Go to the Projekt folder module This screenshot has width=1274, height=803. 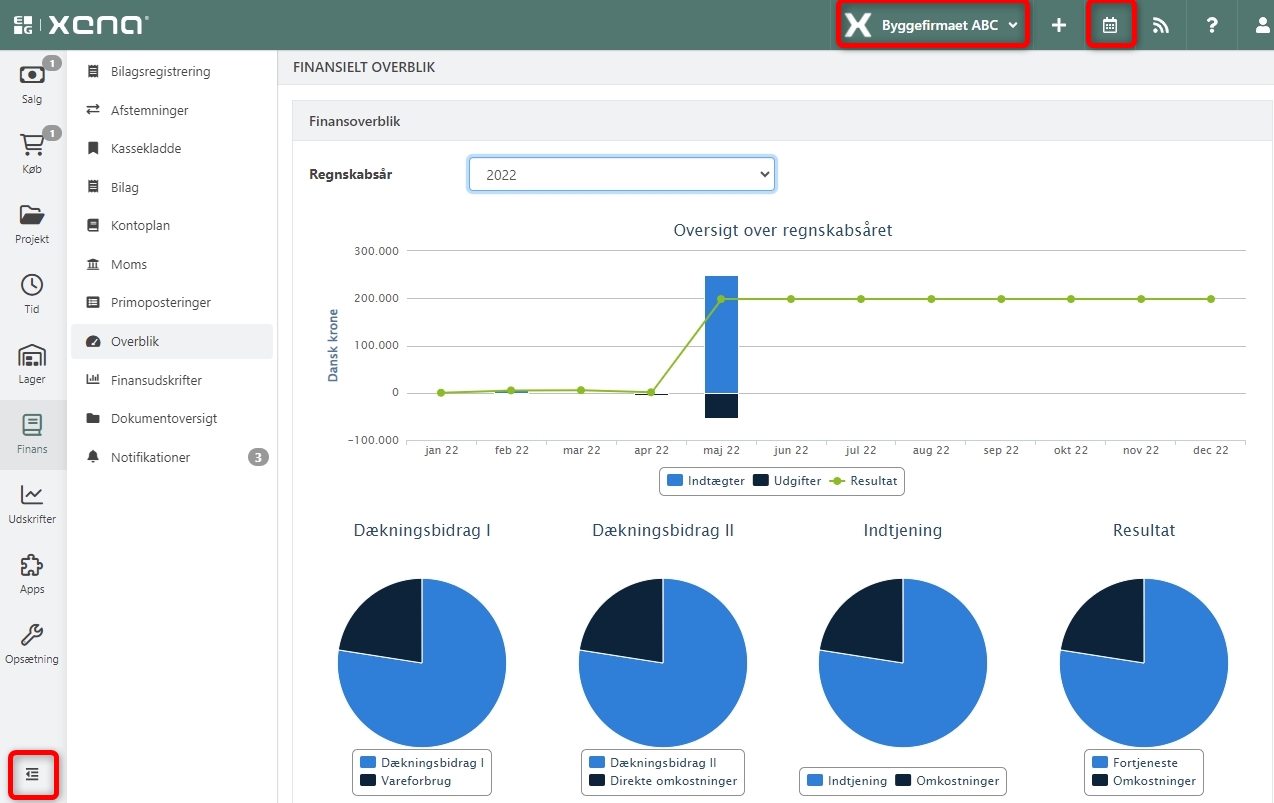32,224
